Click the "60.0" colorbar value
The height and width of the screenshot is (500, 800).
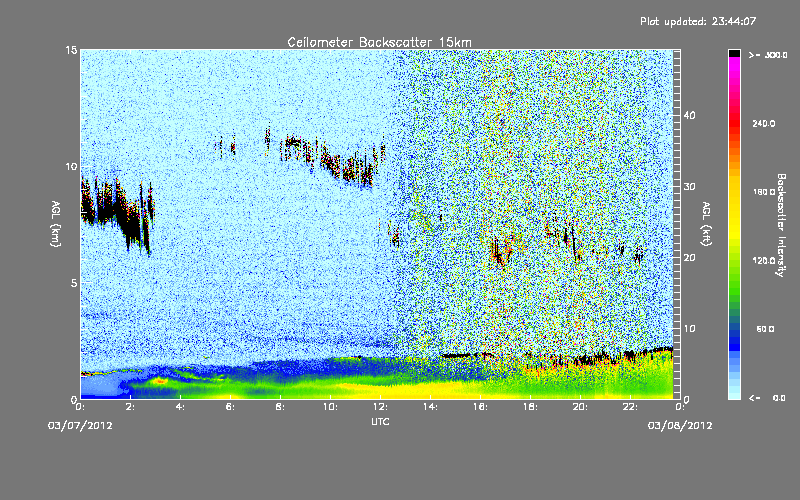pos(765,329)
